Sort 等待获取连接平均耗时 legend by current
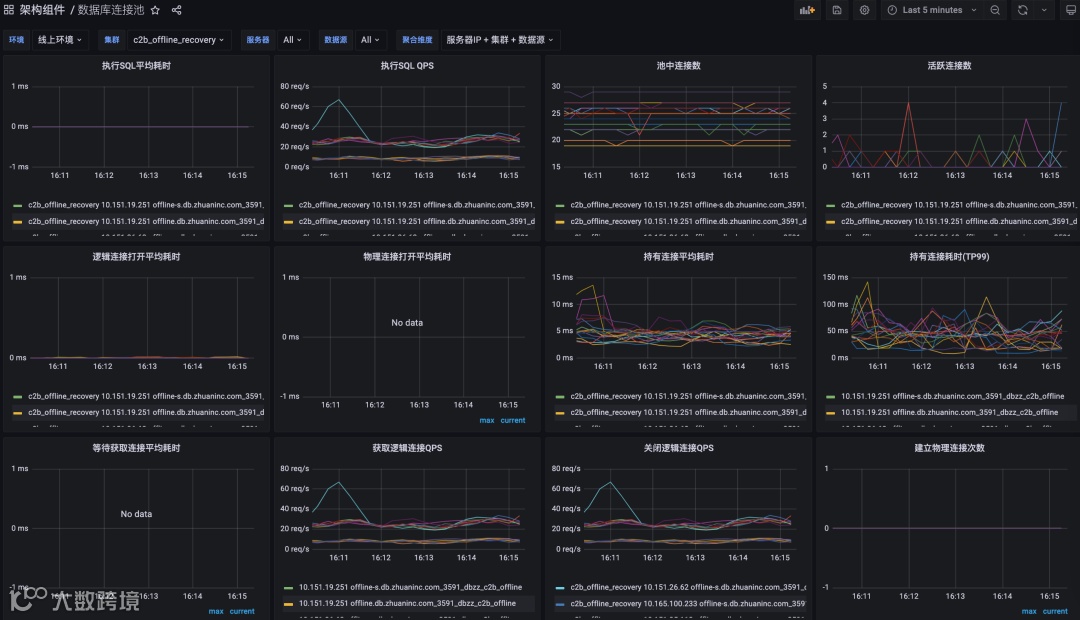 [x=242, y=611]
